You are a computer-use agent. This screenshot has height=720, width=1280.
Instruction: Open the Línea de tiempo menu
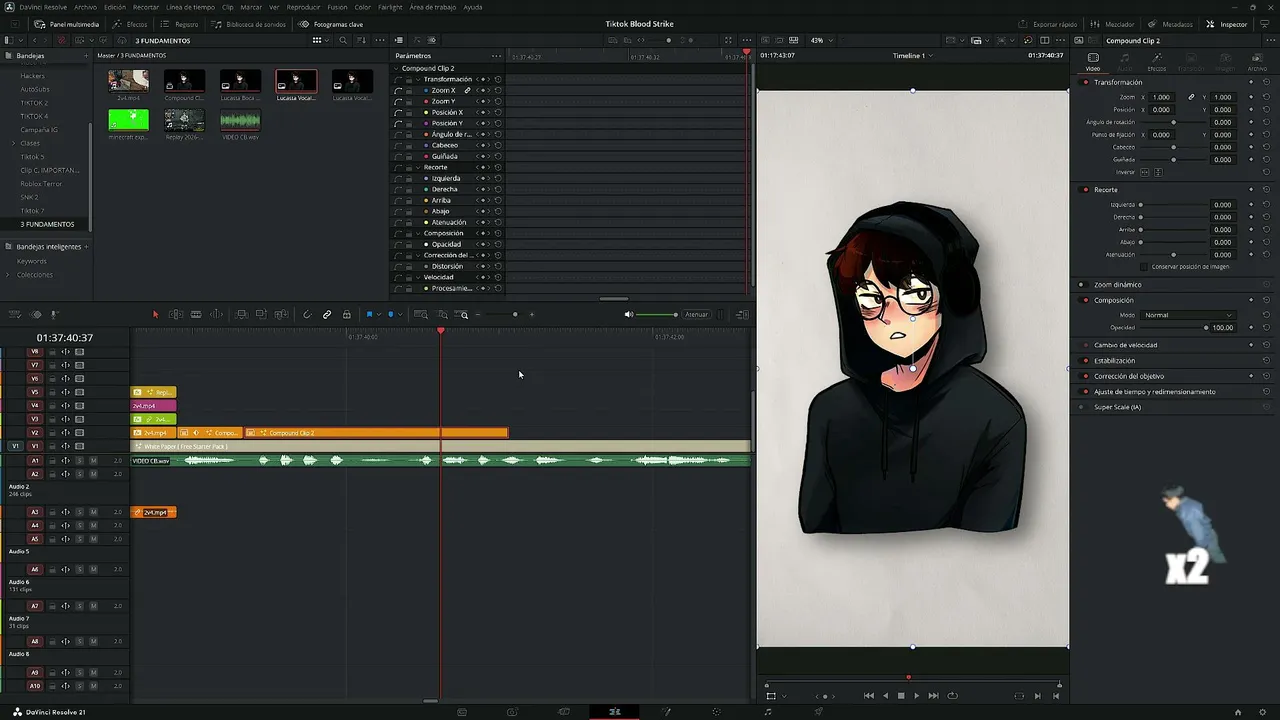190,7
